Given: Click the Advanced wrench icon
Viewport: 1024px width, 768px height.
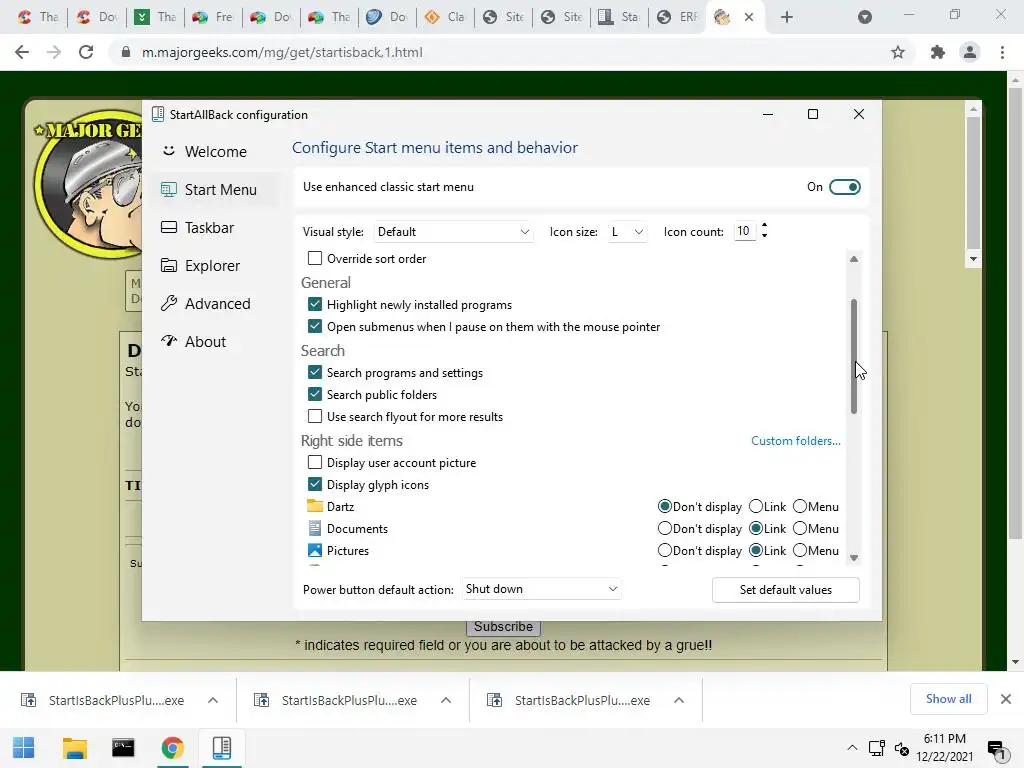Looking at the screenshot, I should pyautogui.click(x=168, y=303).
